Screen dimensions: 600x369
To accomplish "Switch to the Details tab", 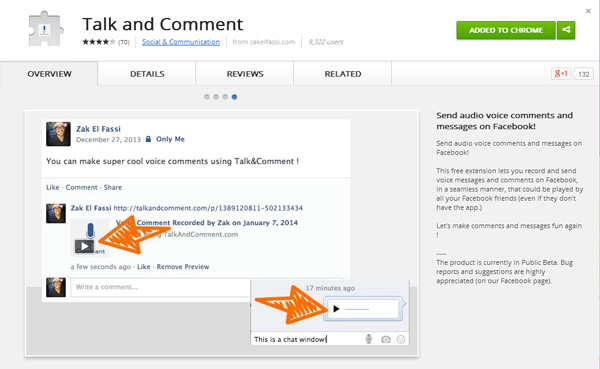I will 147,74.
